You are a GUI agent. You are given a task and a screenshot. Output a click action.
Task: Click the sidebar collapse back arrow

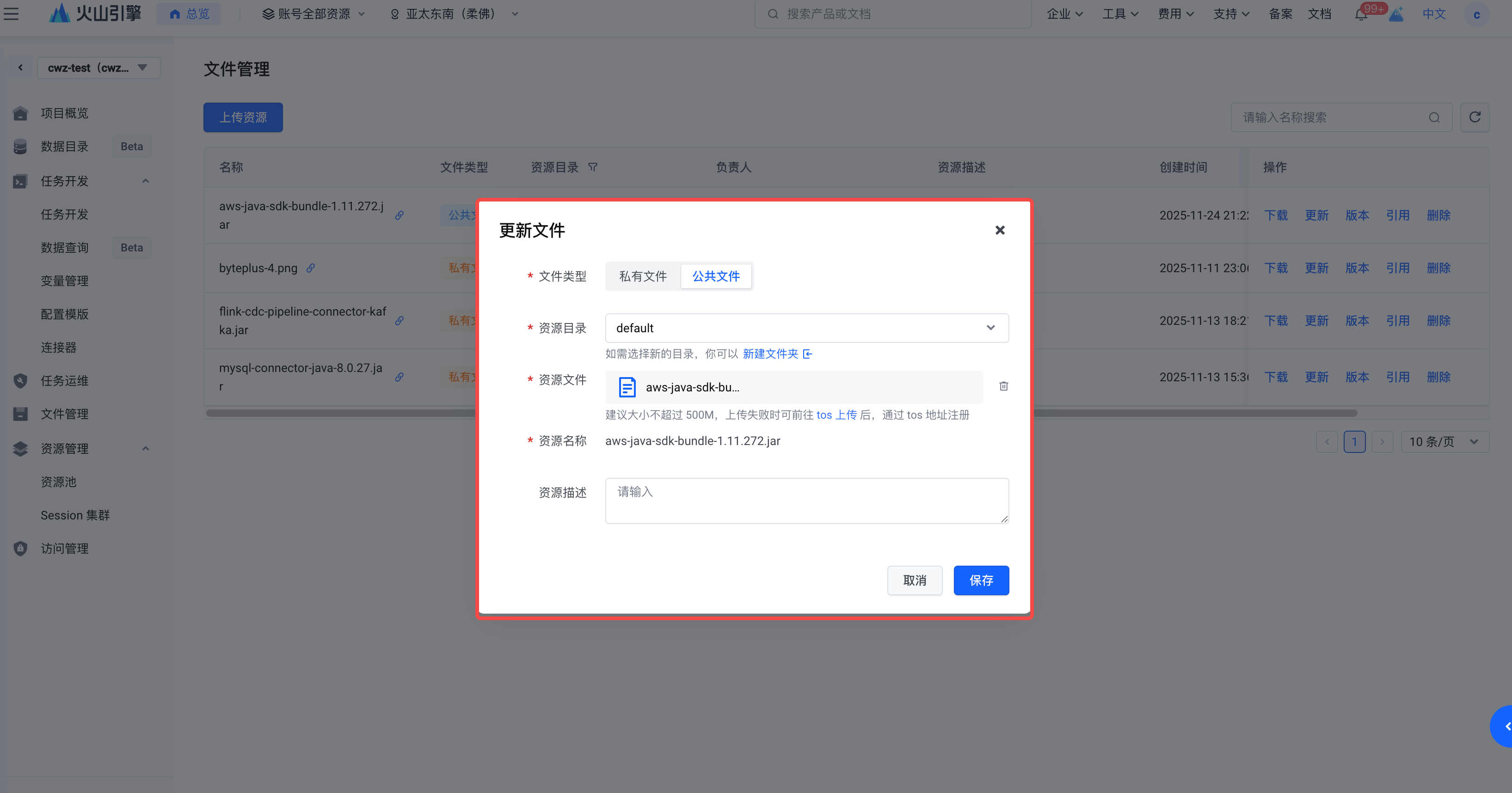point(20,67)
